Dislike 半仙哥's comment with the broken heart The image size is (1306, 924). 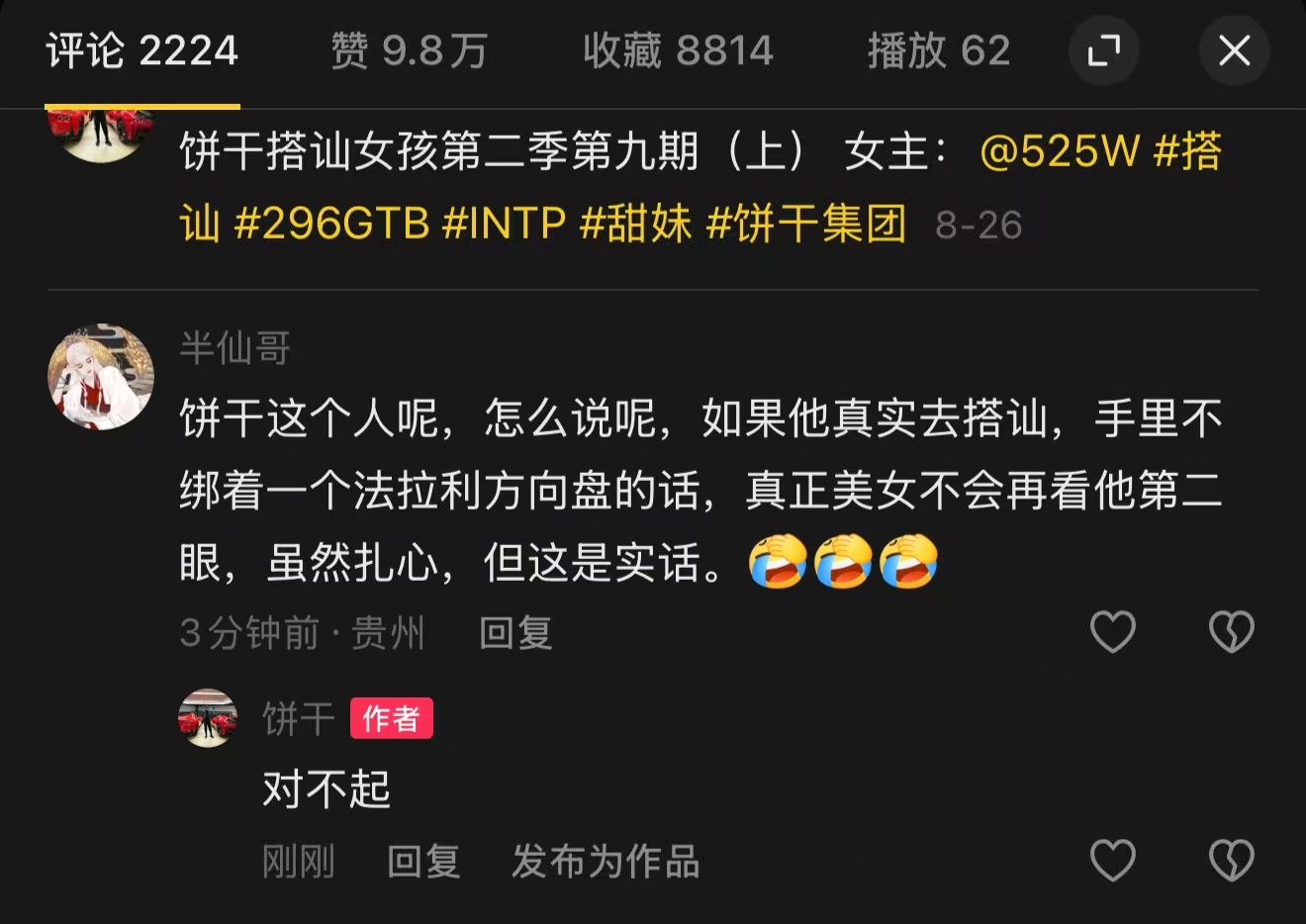point(1232,631)
